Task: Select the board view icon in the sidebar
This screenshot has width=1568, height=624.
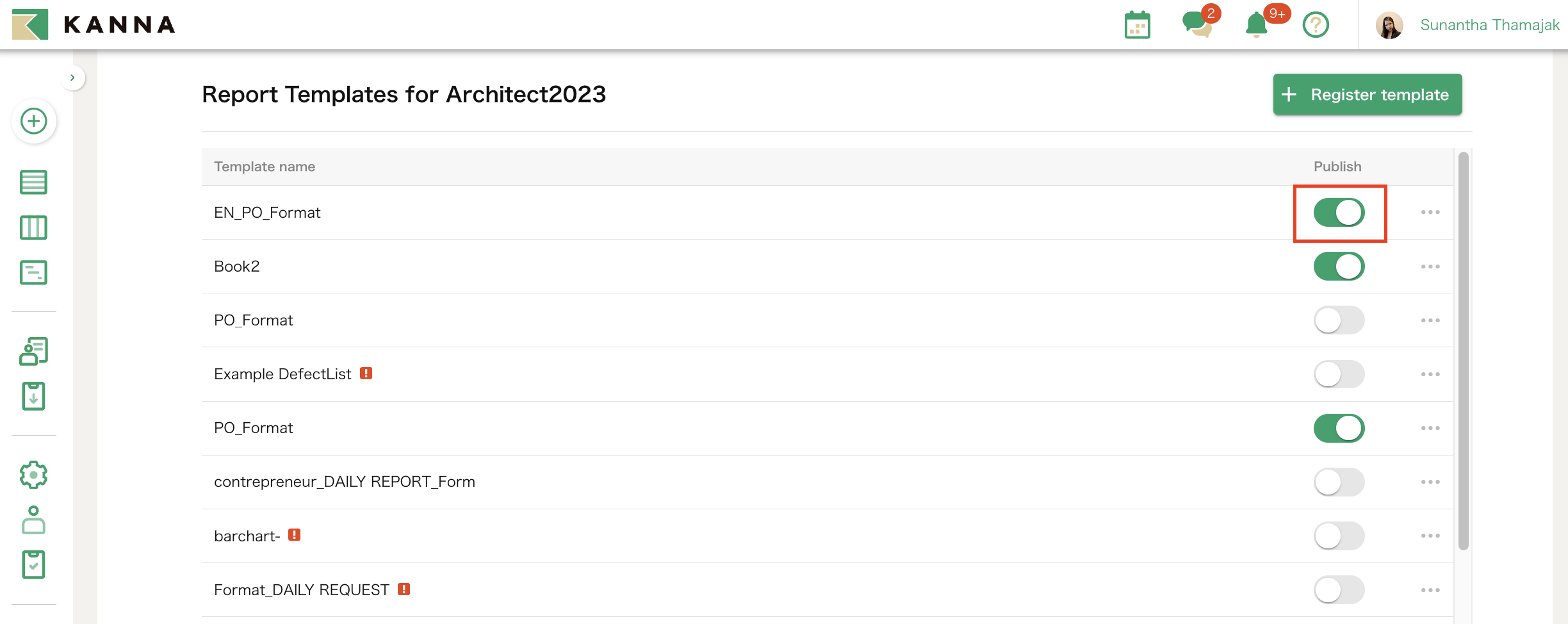Action: [x=33, y=227]
